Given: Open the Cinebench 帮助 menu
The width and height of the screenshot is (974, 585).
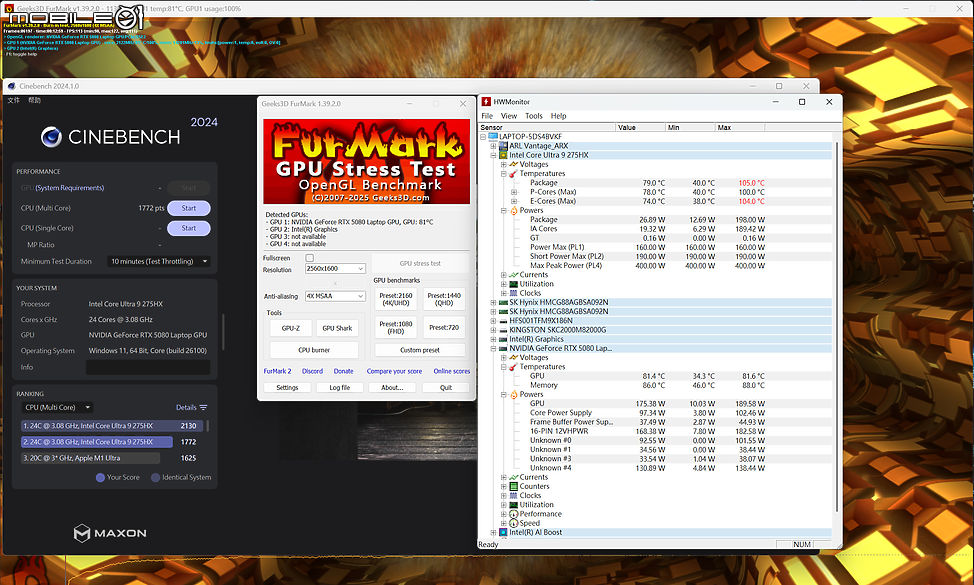Looking at the screenshot, I should (35, 100).
